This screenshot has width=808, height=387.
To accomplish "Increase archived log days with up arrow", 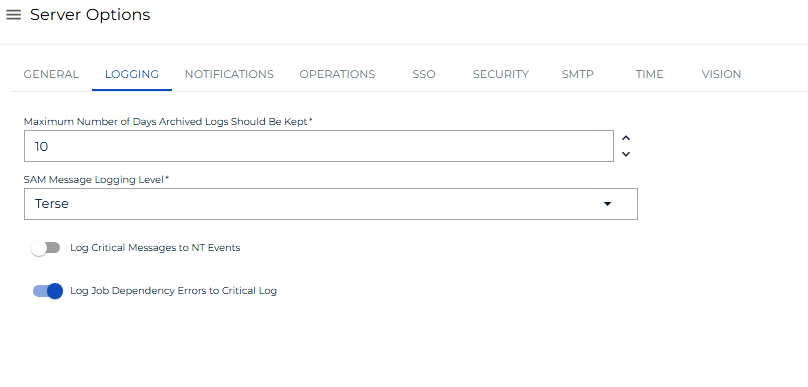I will pos(626,138).
